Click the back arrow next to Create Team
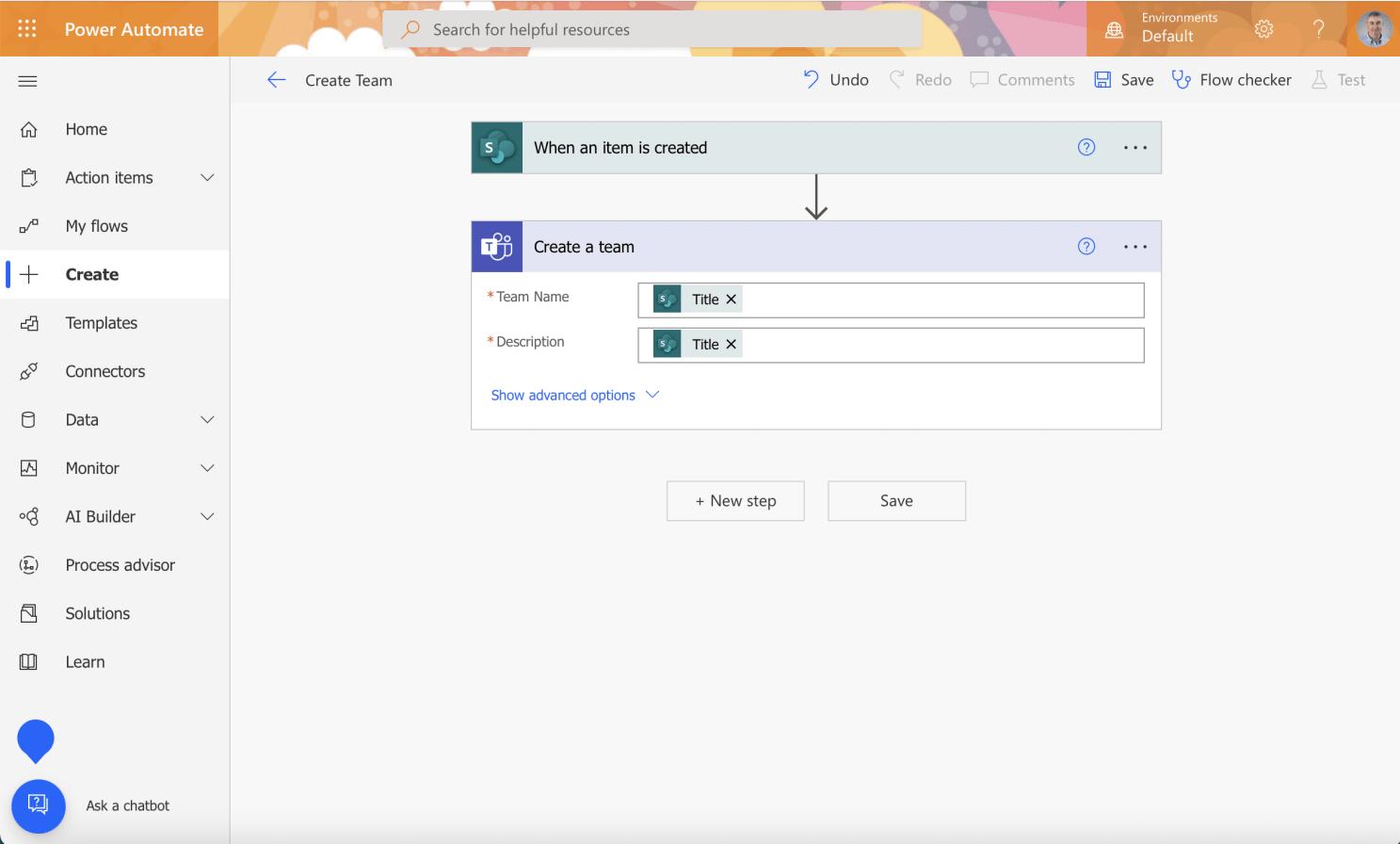1400x844 pixels. (276, 80)
